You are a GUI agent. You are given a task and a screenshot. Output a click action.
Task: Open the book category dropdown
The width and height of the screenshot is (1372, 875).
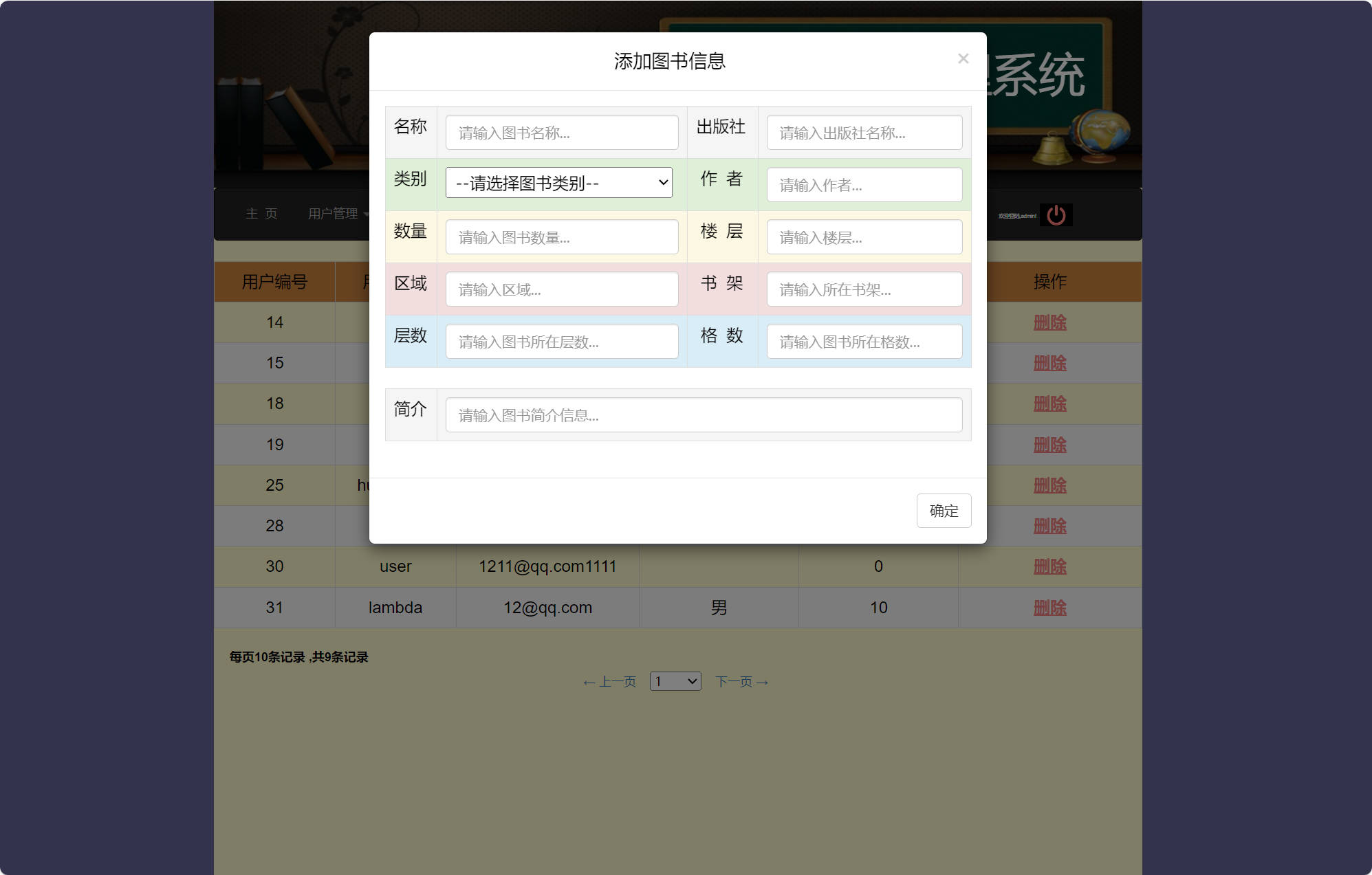(558, 183)
